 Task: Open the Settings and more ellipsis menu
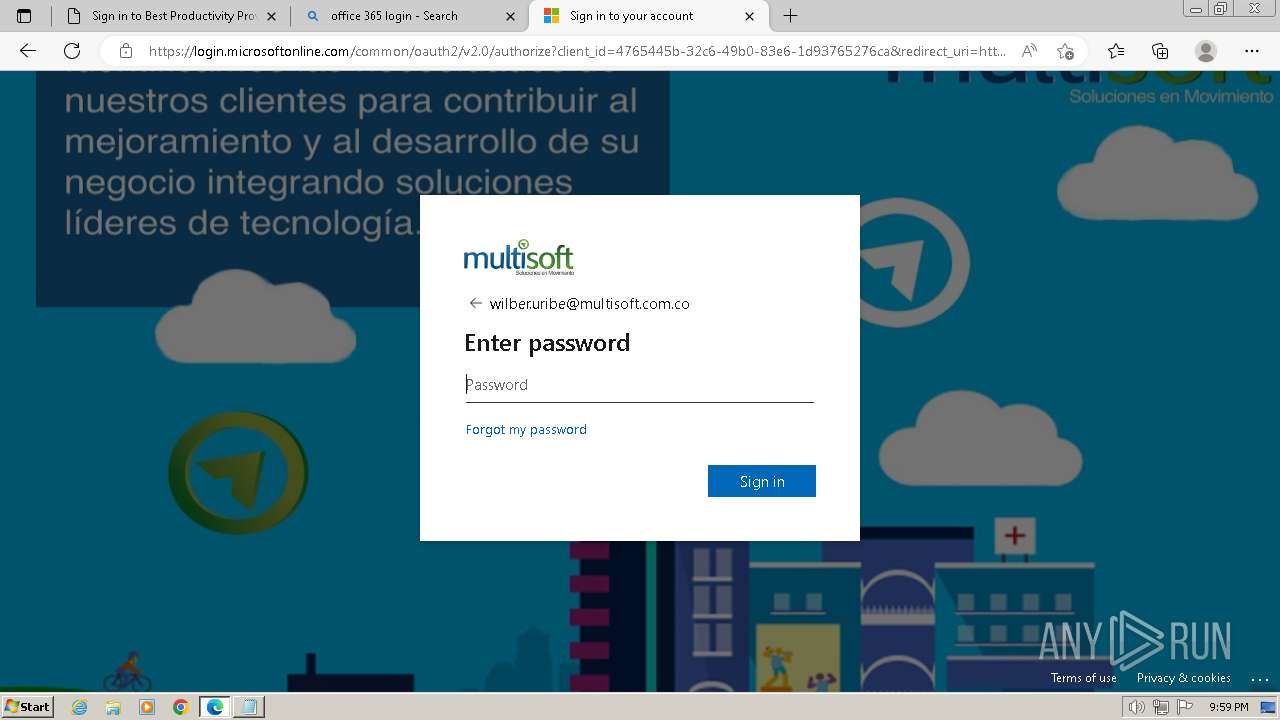1252,51
